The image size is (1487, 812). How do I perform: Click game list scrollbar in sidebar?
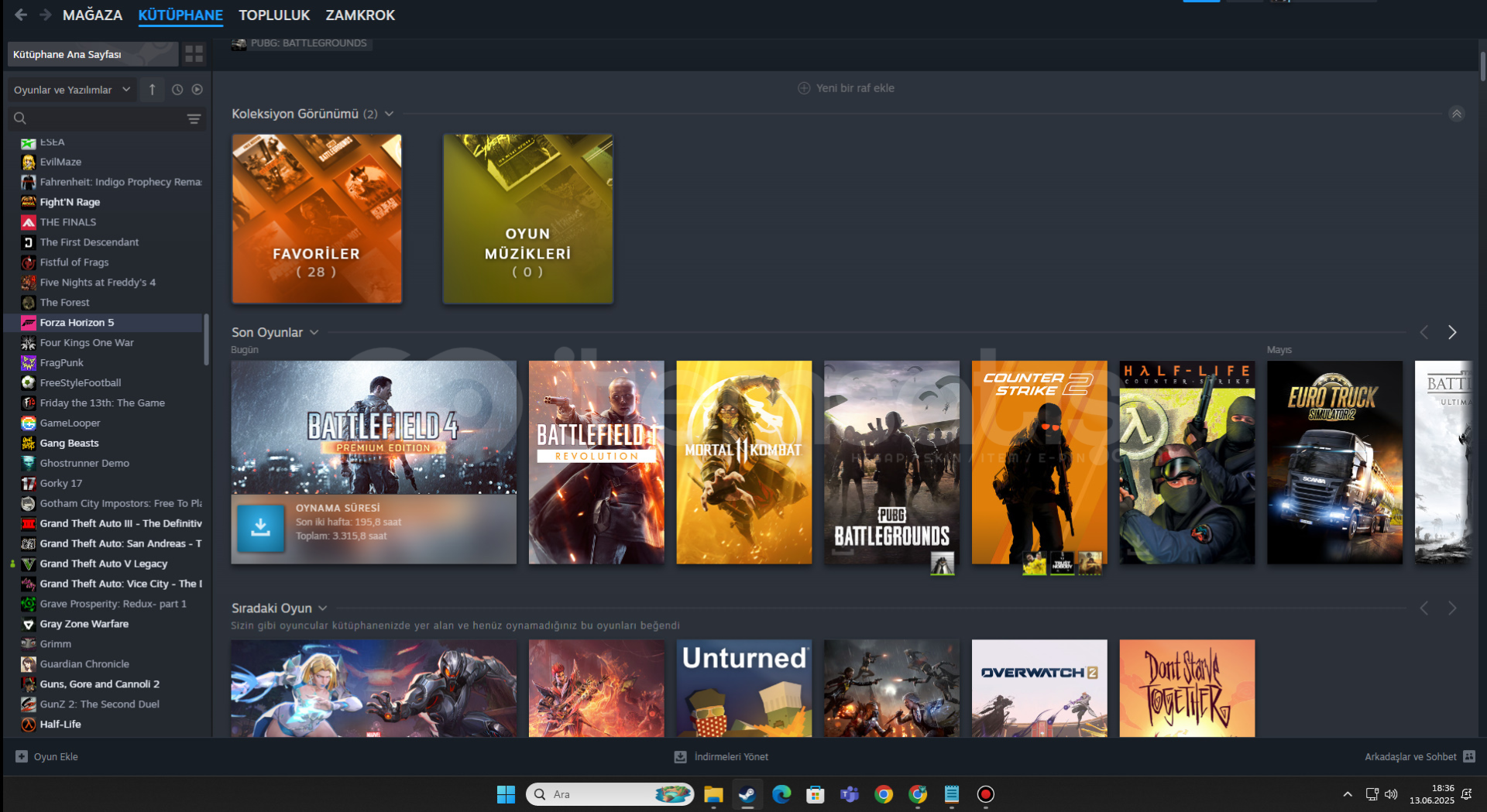click(x=206, y=339)
